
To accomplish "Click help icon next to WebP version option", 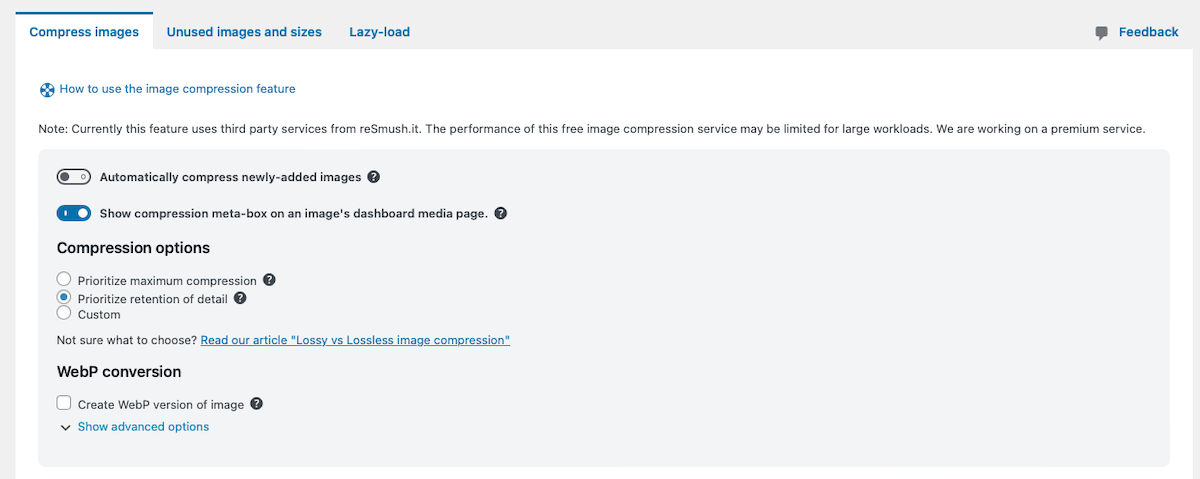I will [257, 404].
